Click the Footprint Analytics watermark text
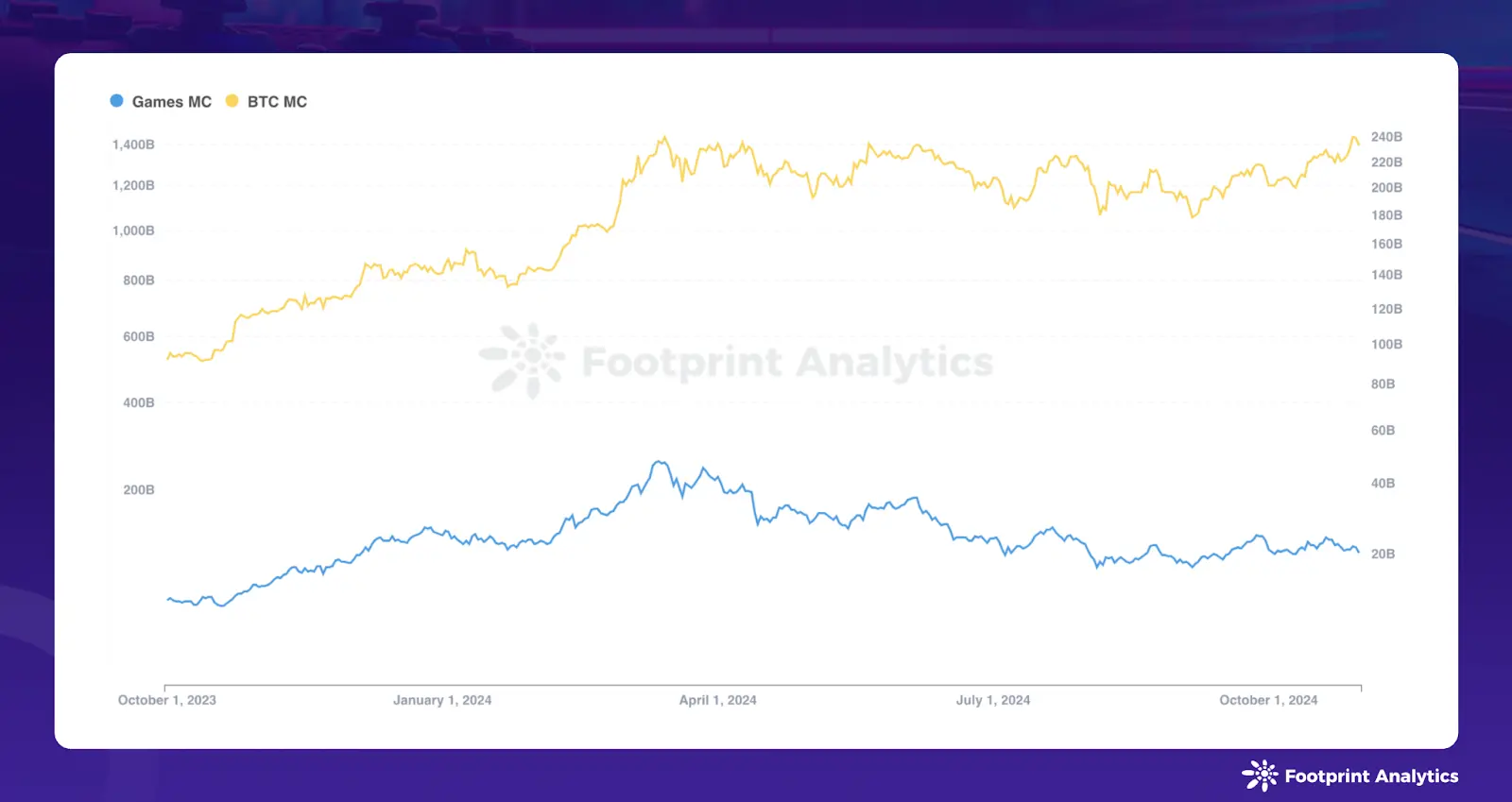 pos(787,363)
